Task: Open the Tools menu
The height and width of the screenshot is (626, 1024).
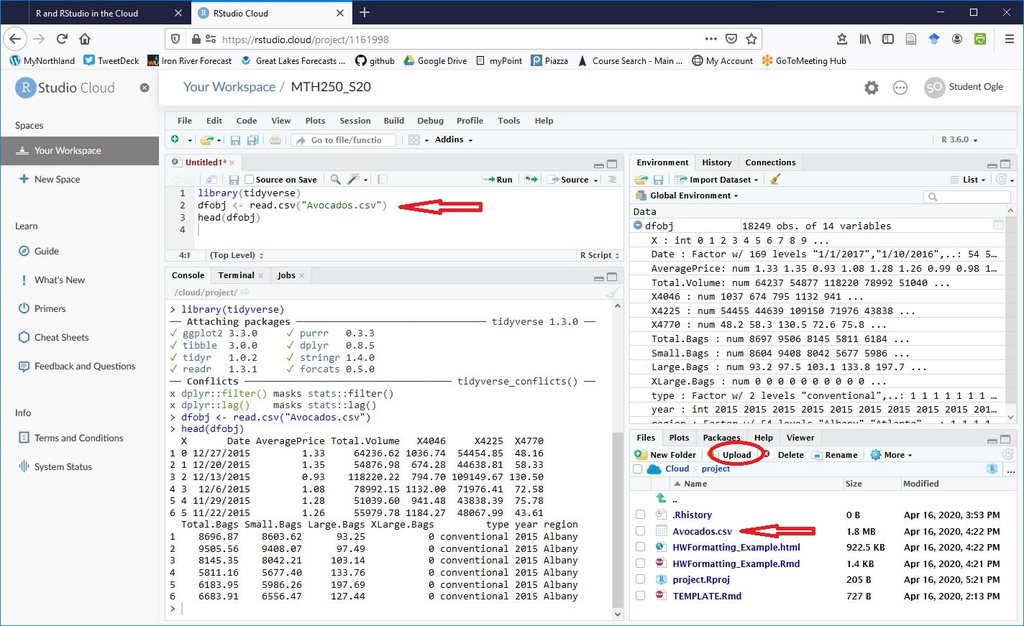Action: click(x=509, y=121)
